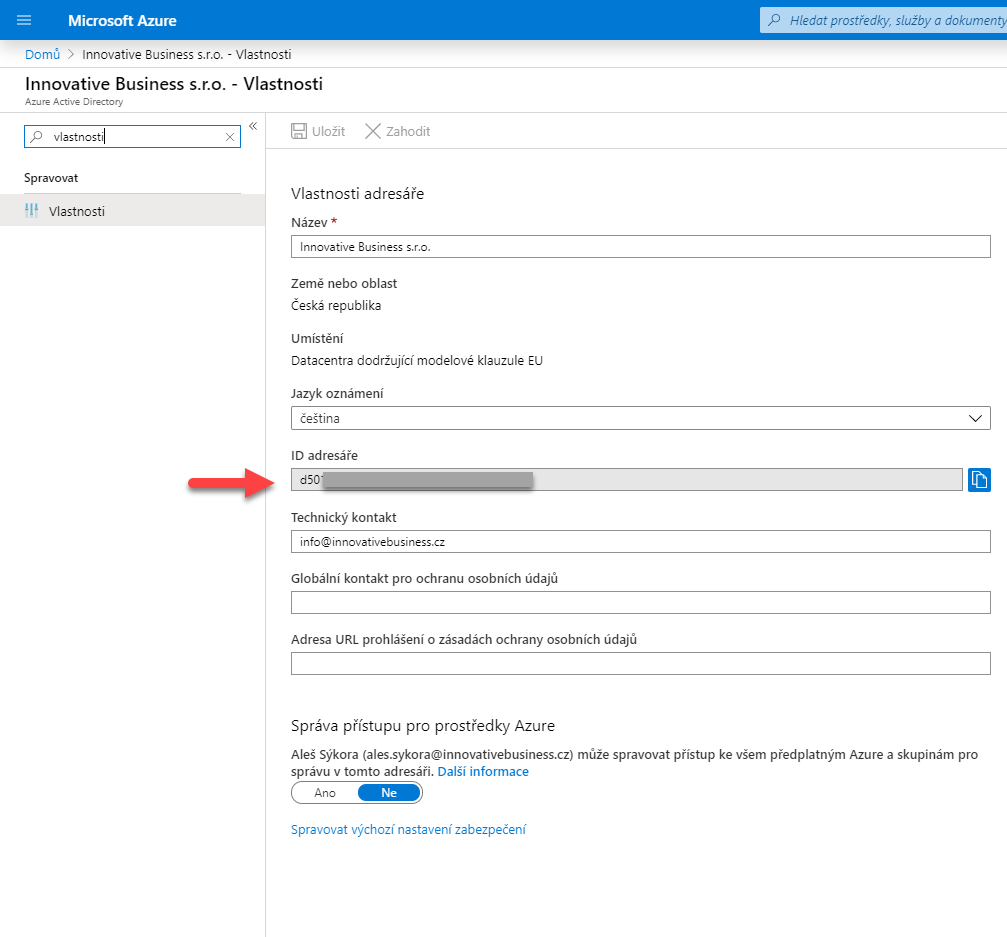
Task: Select the Vlastnosti menu item
Action: pyautogui.click(x=132, y=211)
